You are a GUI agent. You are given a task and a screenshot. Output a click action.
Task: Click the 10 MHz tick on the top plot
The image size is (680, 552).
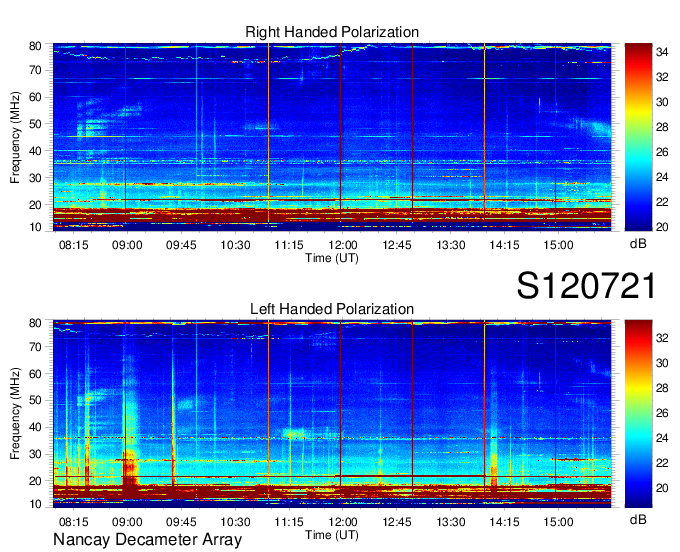(35, 227)
